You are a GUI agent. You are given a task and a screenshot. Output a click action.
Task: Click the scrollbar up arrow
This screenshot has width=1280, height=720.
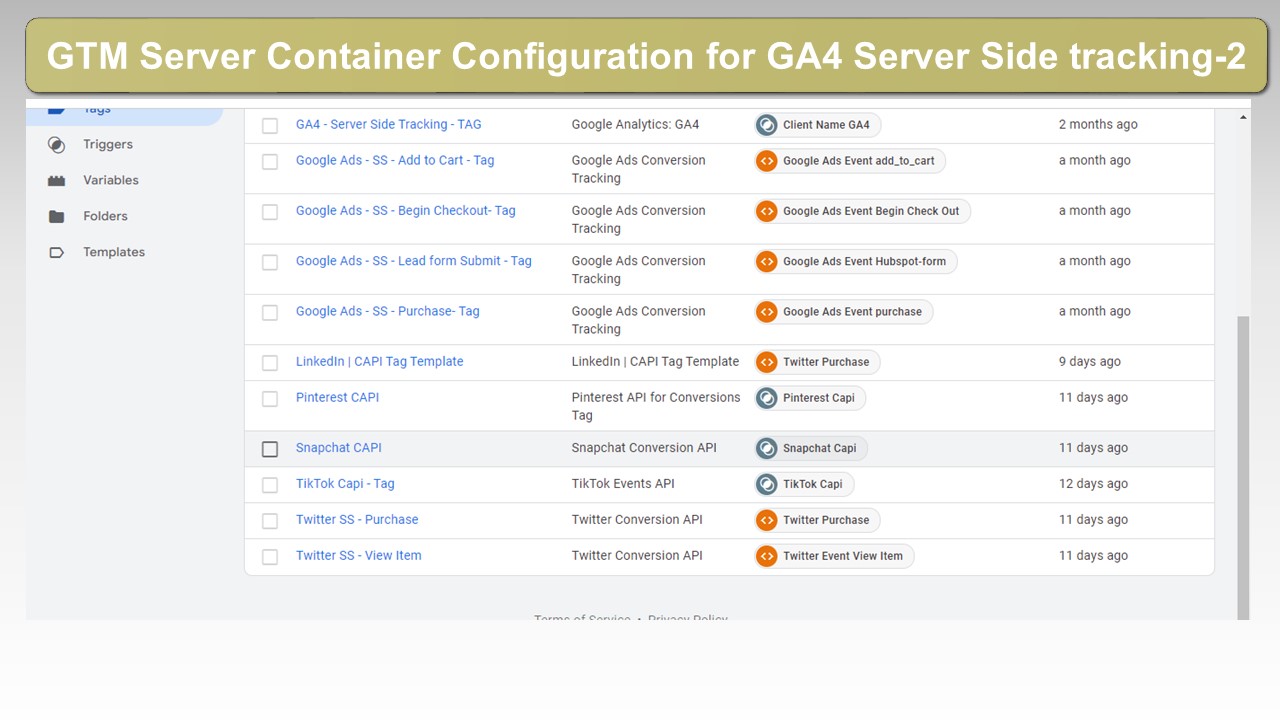tap(1243, 117)
